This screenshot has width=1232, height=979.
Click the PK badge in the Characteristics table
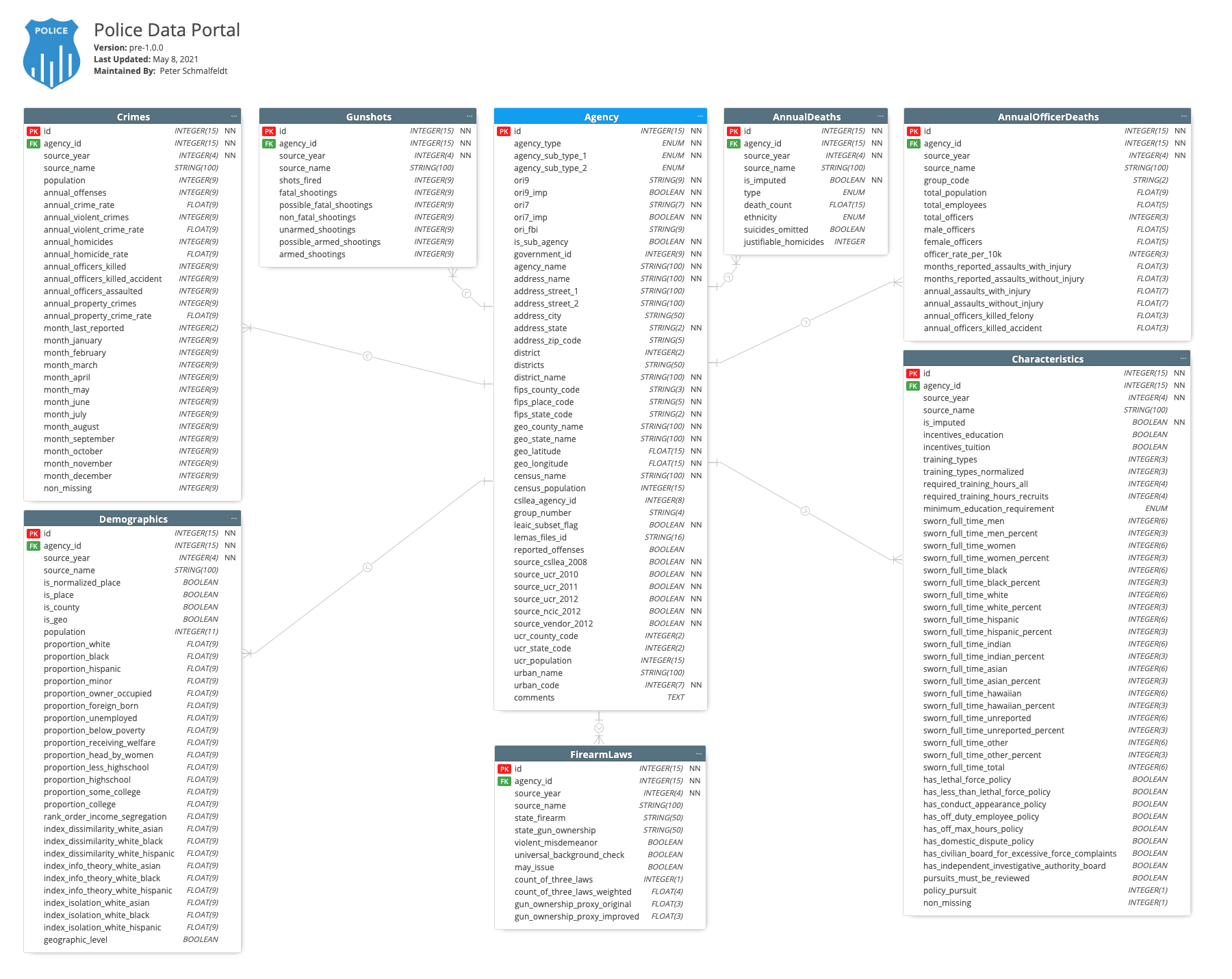(x=913, y=374)
